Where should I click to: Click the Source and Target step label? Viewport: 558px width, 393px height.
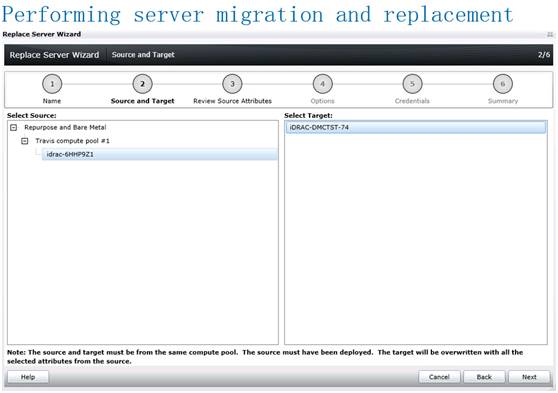(x=142, y=101)
